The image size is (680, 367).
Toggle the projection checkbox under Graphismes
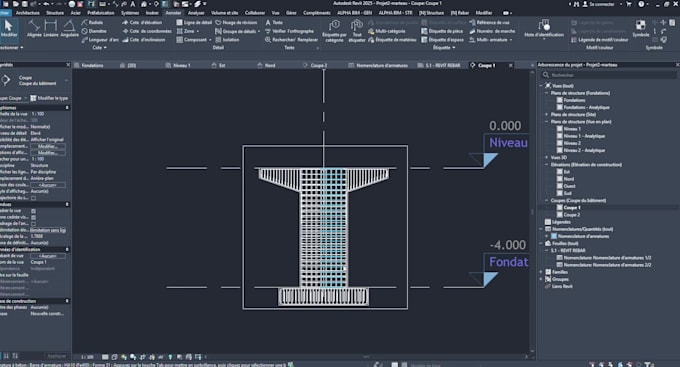[x=33, y=198]
